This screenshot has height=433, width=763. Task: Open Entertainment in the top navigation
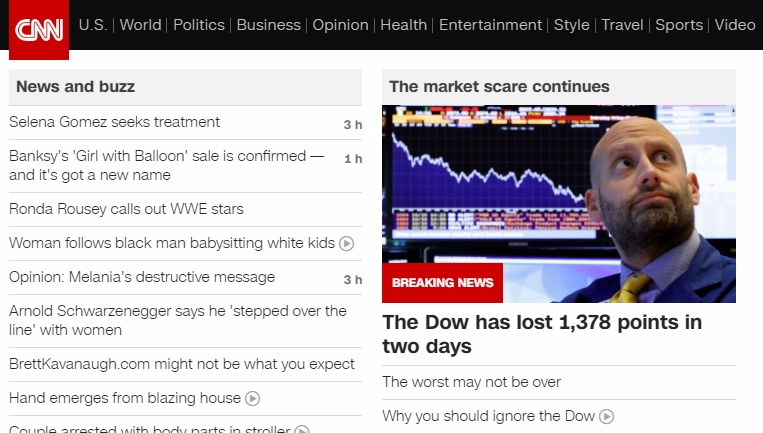point(490,25)
